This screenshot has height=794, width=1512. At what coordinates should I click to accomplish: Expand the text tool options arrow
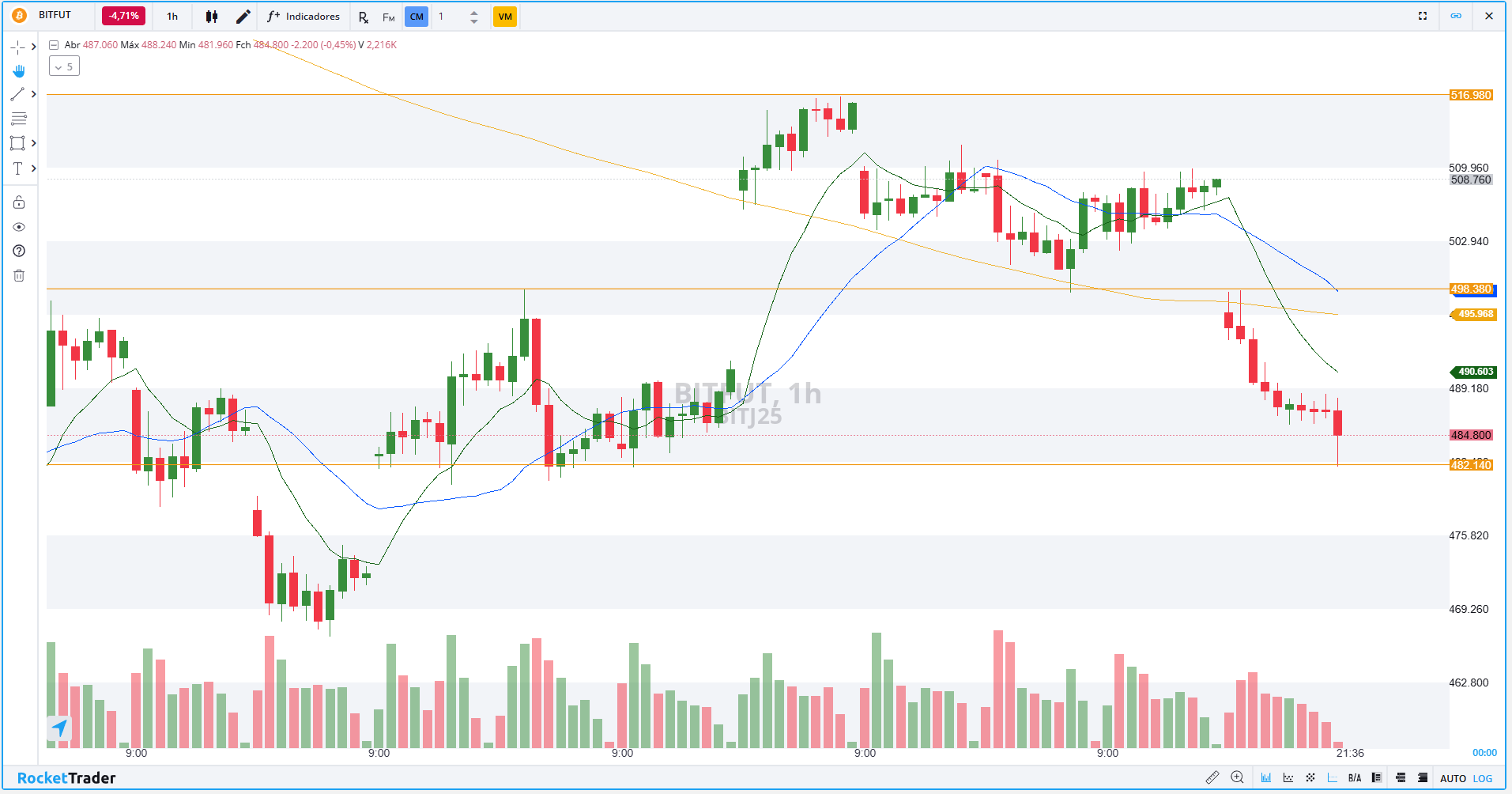click(x=33, y=168)
